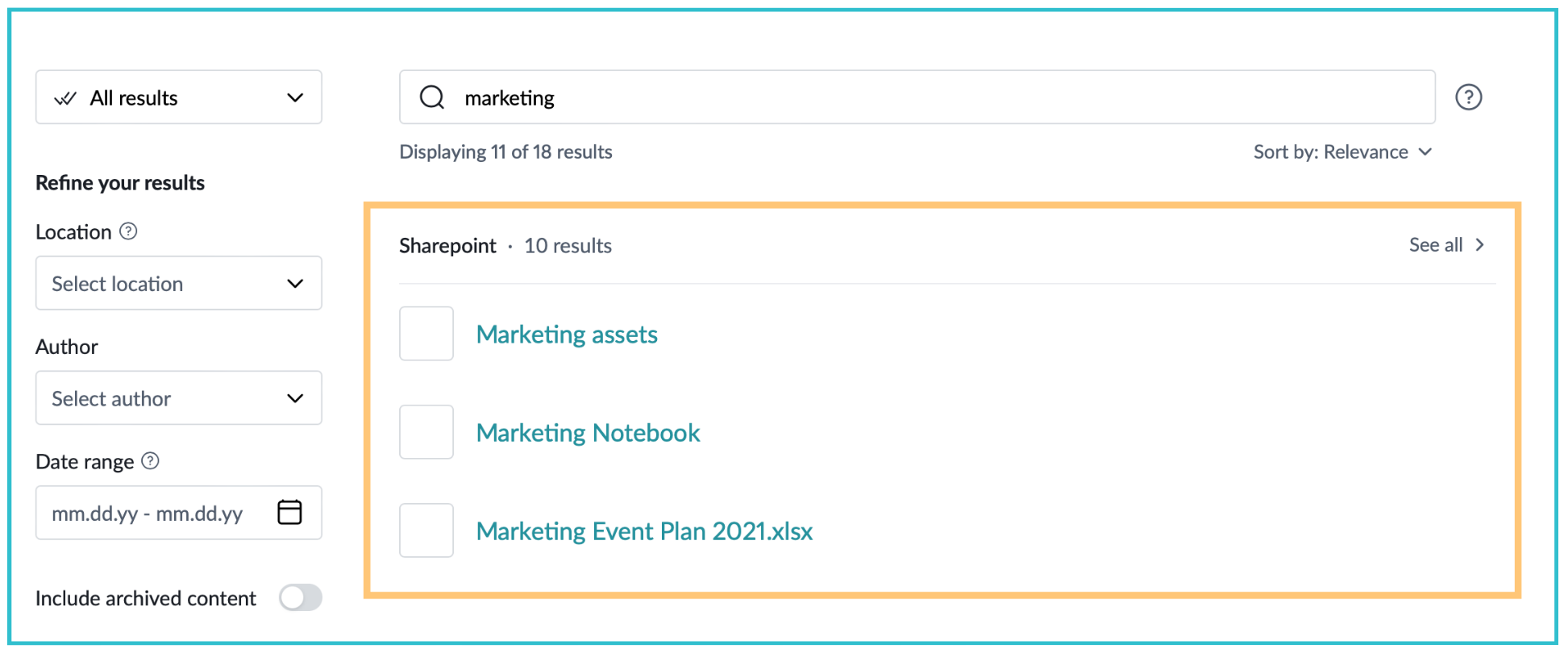Image resolution: width=1568 pixels, height=653 pixels.
Task: Expand the All results dropdown
Action: (x=179, y=98)
